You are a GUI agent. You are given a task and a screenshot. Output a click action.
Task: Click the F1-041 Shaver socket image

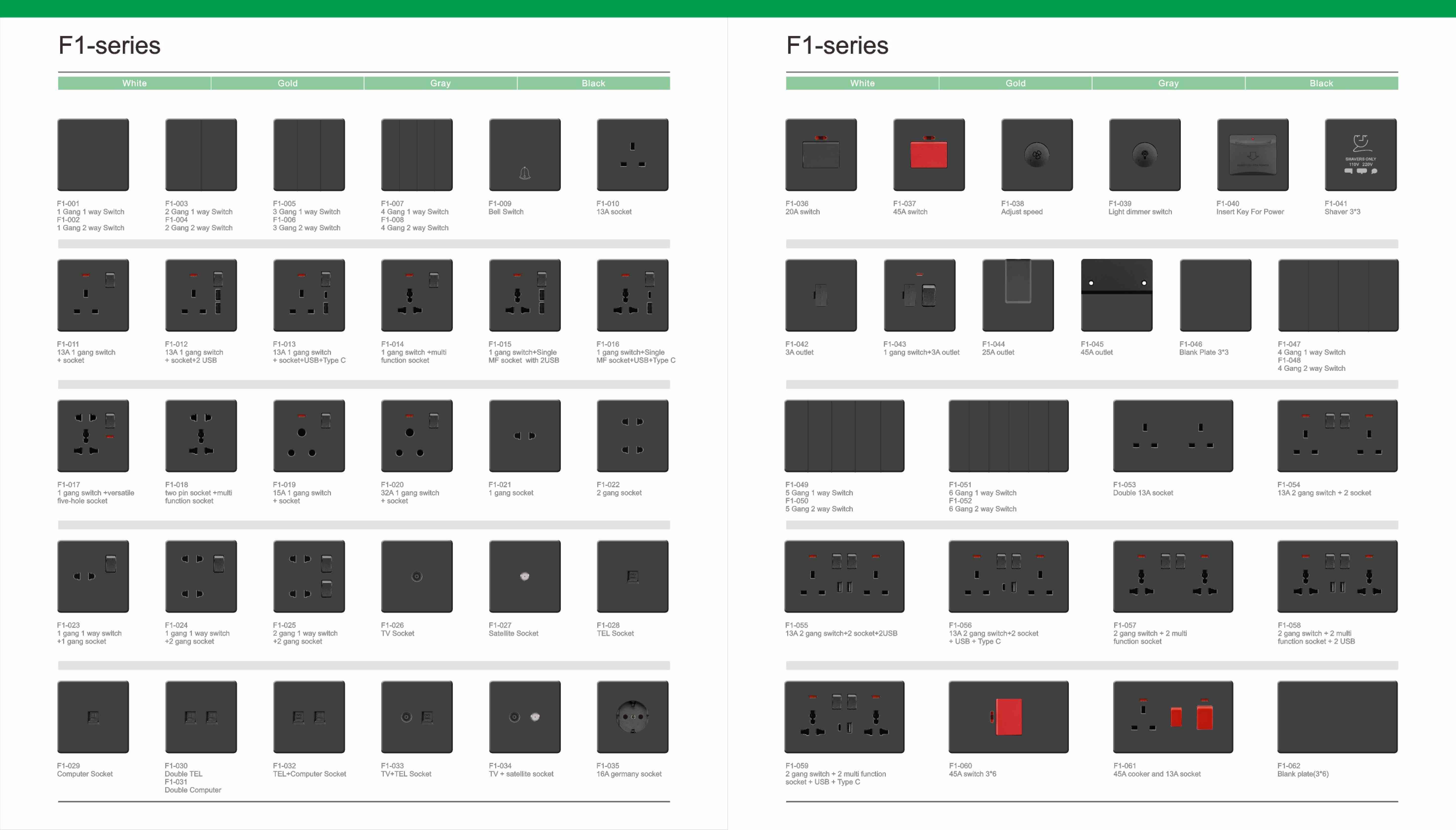click(x=1360, y=155)
